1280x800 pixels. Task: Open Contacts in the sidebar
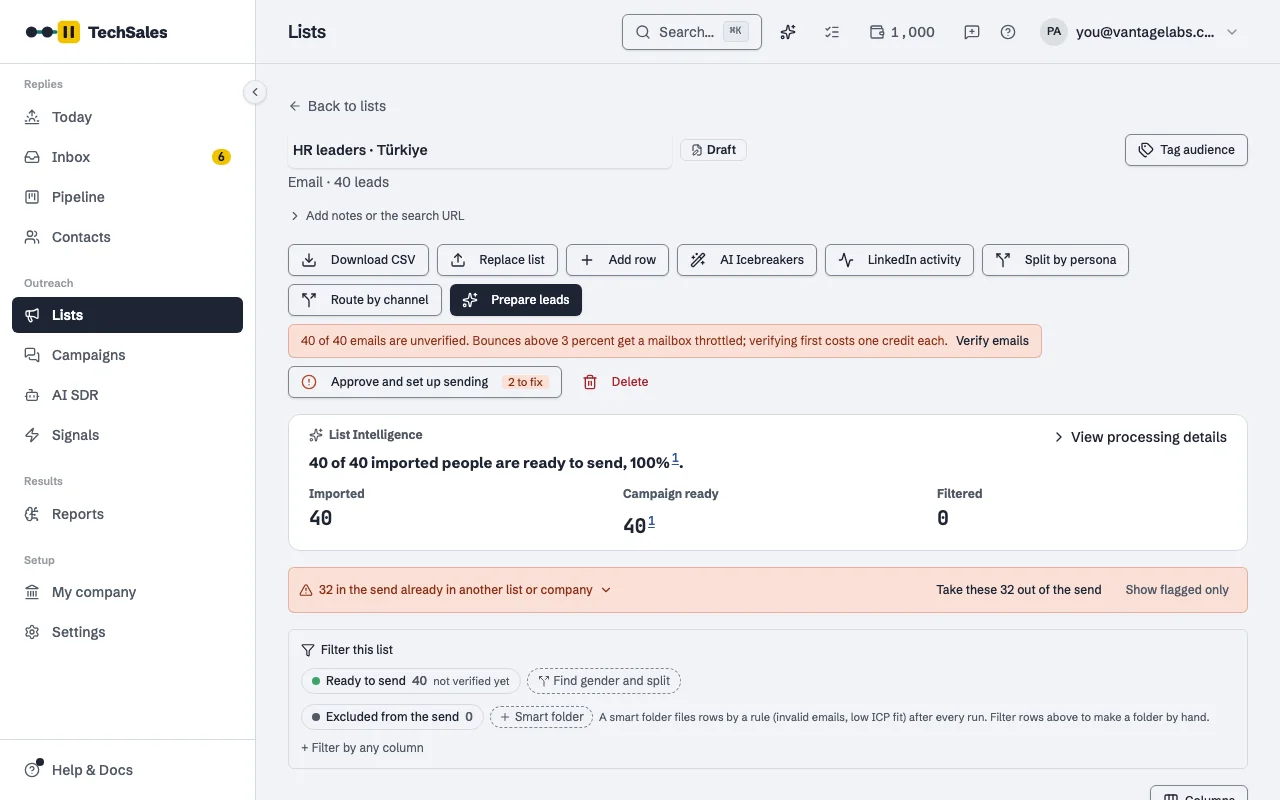click(x=127, y=237)
